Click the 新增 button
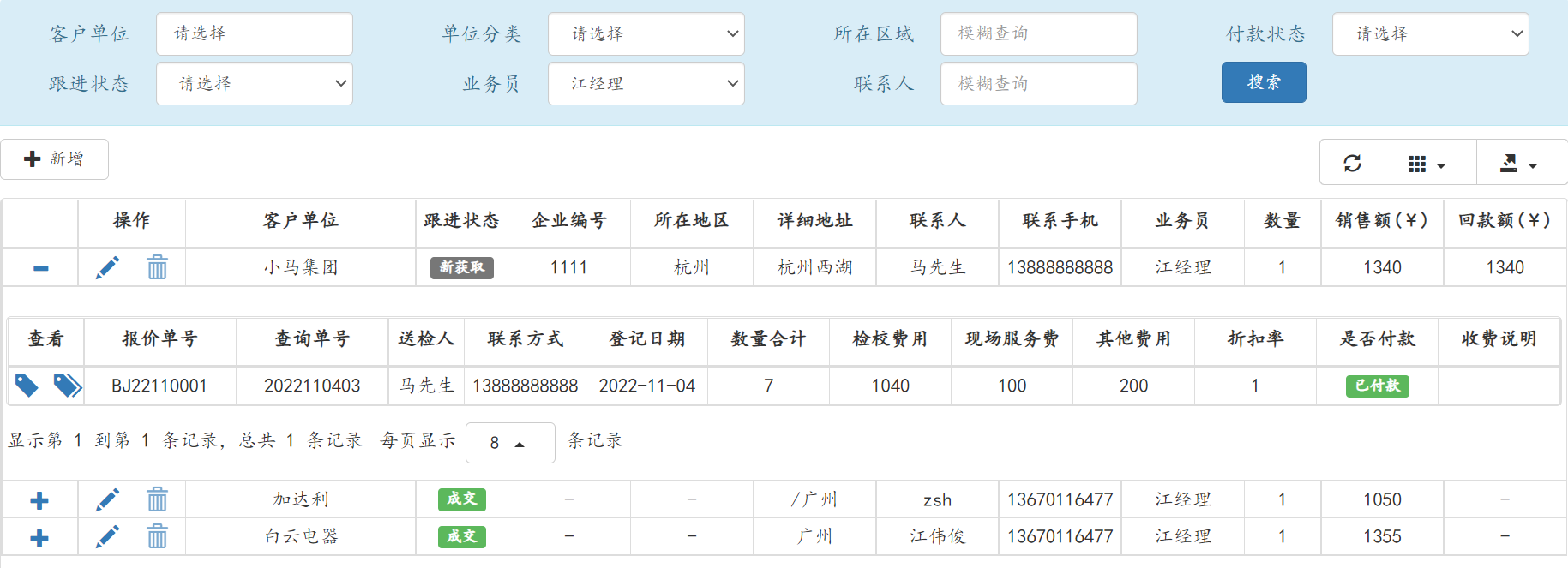This screenshot has height=568, width=1568. click(x=55, y=159)
